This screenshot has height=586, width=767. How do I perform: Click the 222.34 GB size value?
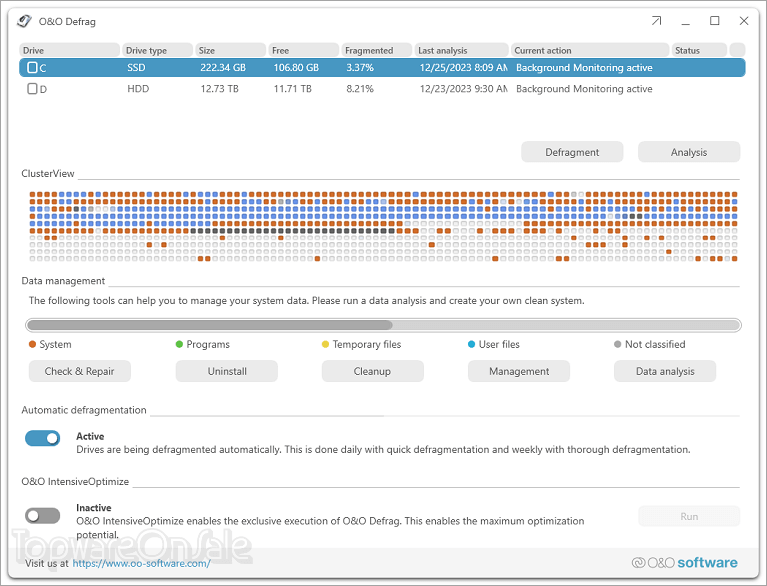click(x=223, y=68)
